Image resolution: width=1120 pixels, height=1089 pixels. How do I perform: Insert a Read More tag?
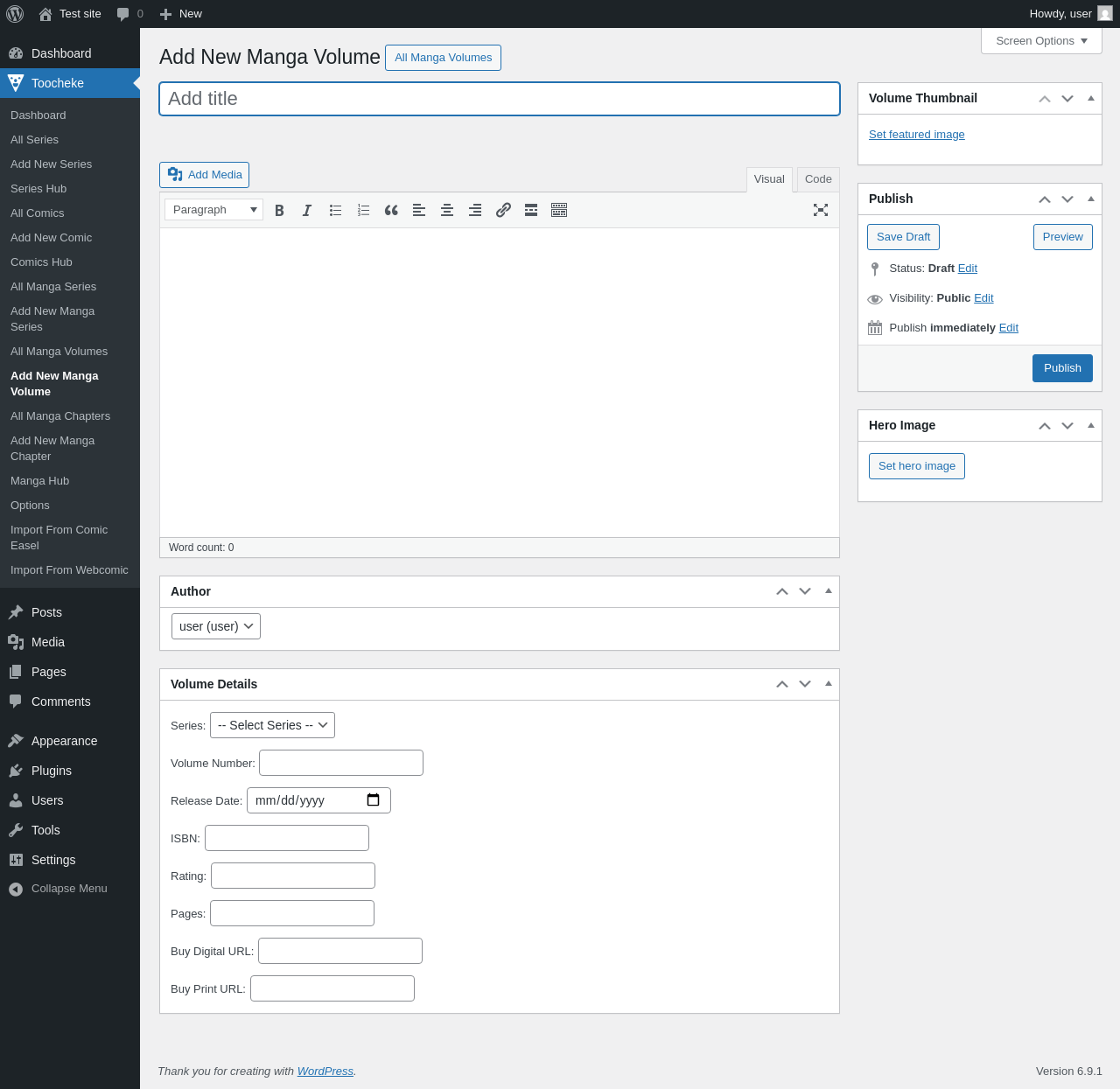tap(531, 210)
